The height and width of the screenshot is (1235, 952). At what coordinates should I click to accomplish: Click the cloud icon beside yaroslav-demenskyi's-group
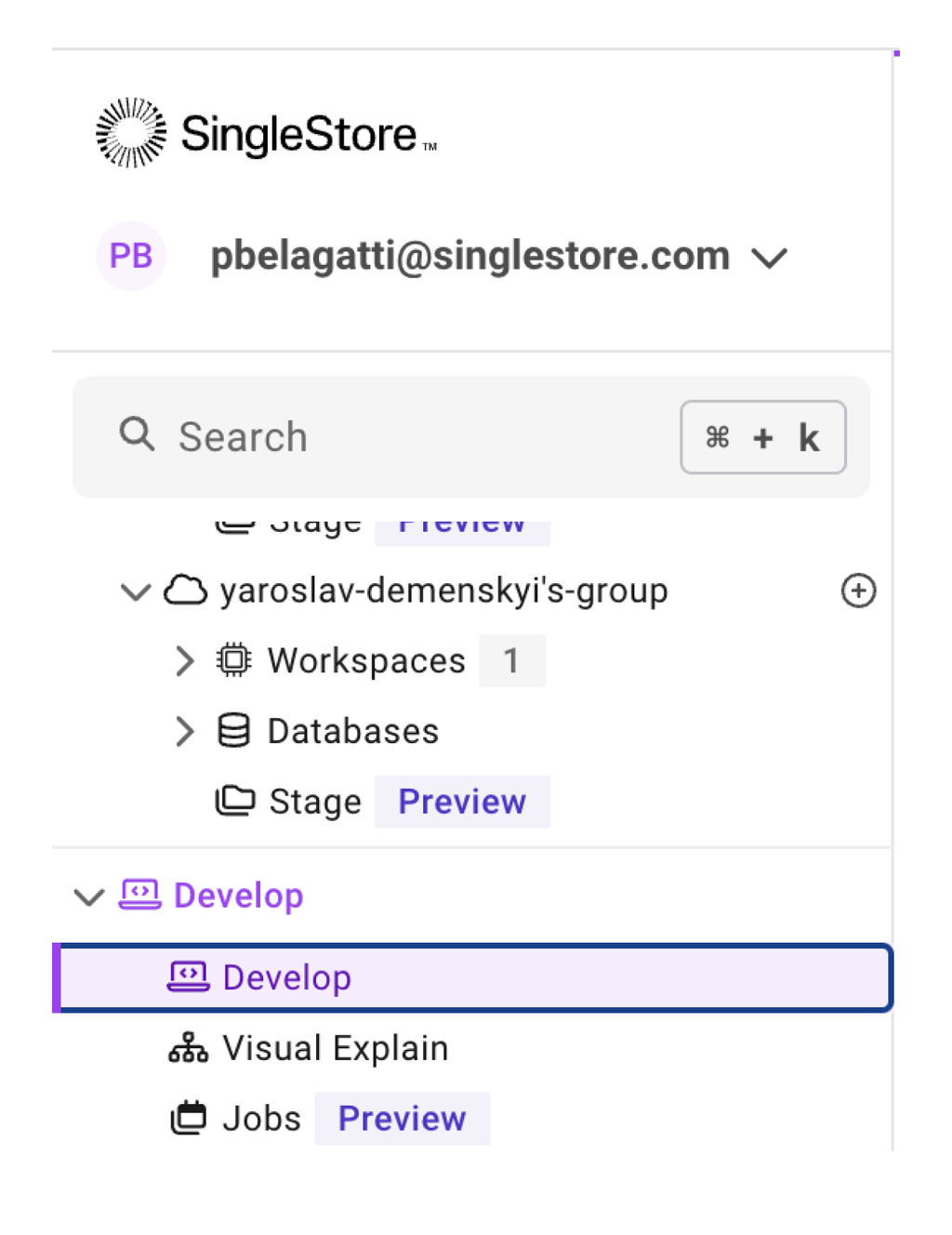(x=185, y=591)
